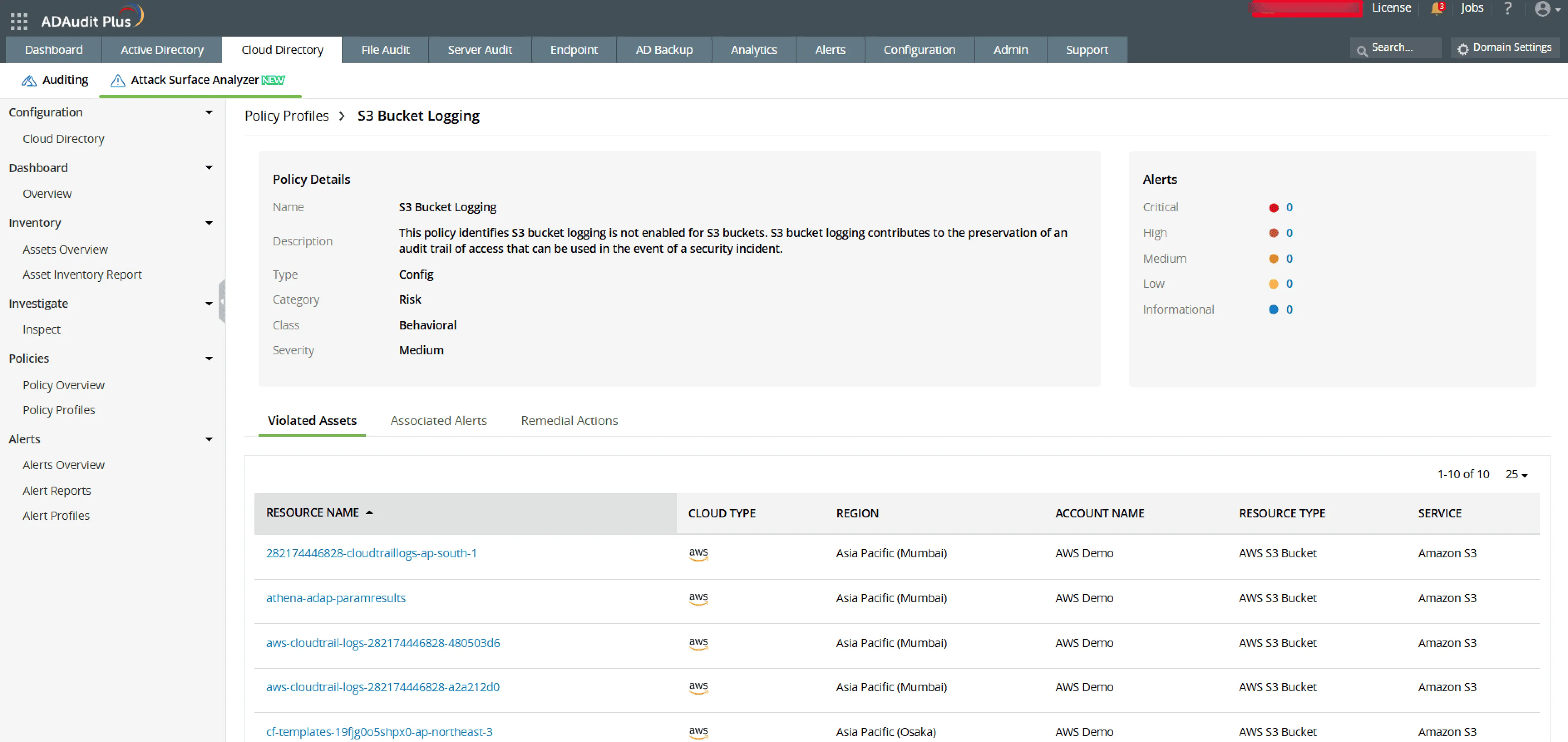Collapse the Inventory sidebar section

point(209,223)
